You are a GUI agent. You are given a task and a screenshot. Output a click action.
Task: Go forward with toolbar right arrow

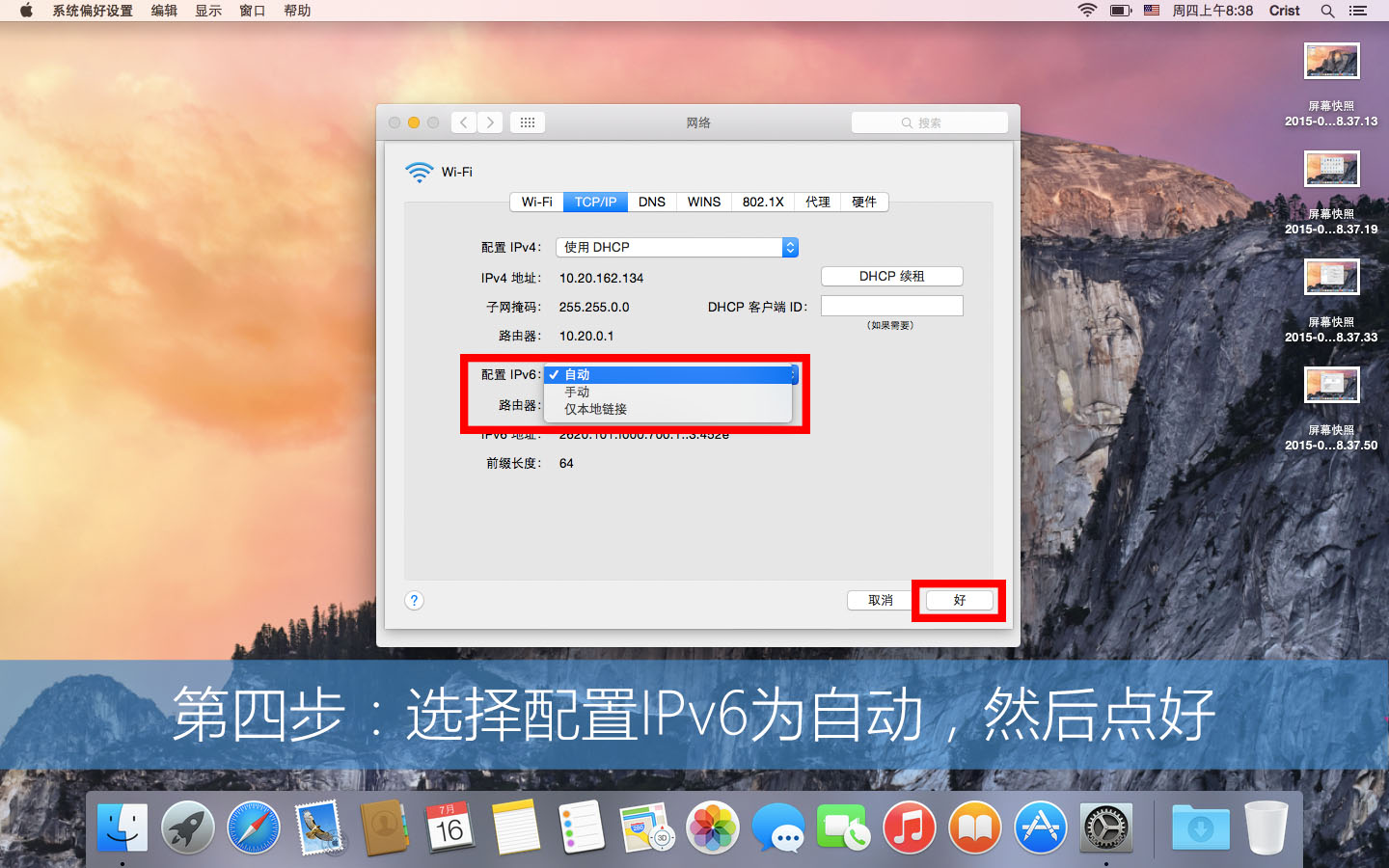tap(490, 122)
